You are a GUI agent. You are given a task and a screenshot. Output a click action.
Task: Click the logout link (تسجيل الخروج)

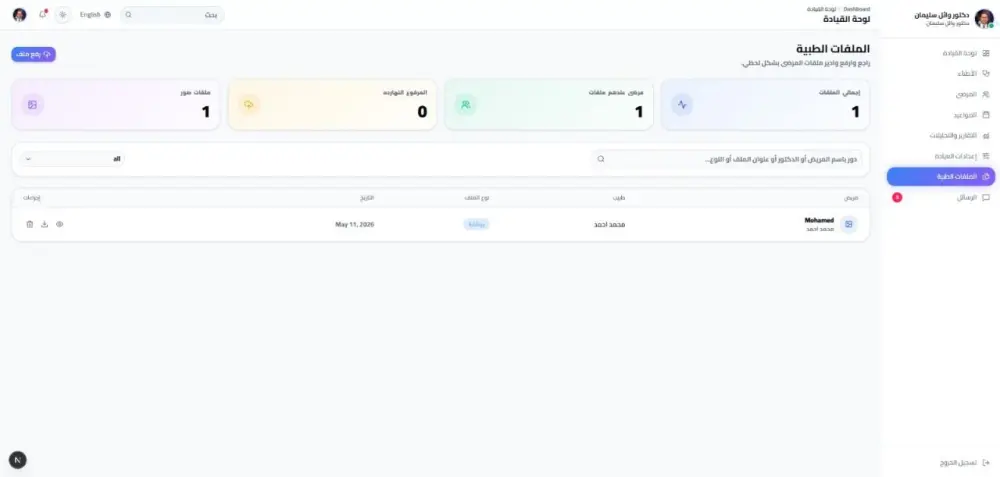964,462
